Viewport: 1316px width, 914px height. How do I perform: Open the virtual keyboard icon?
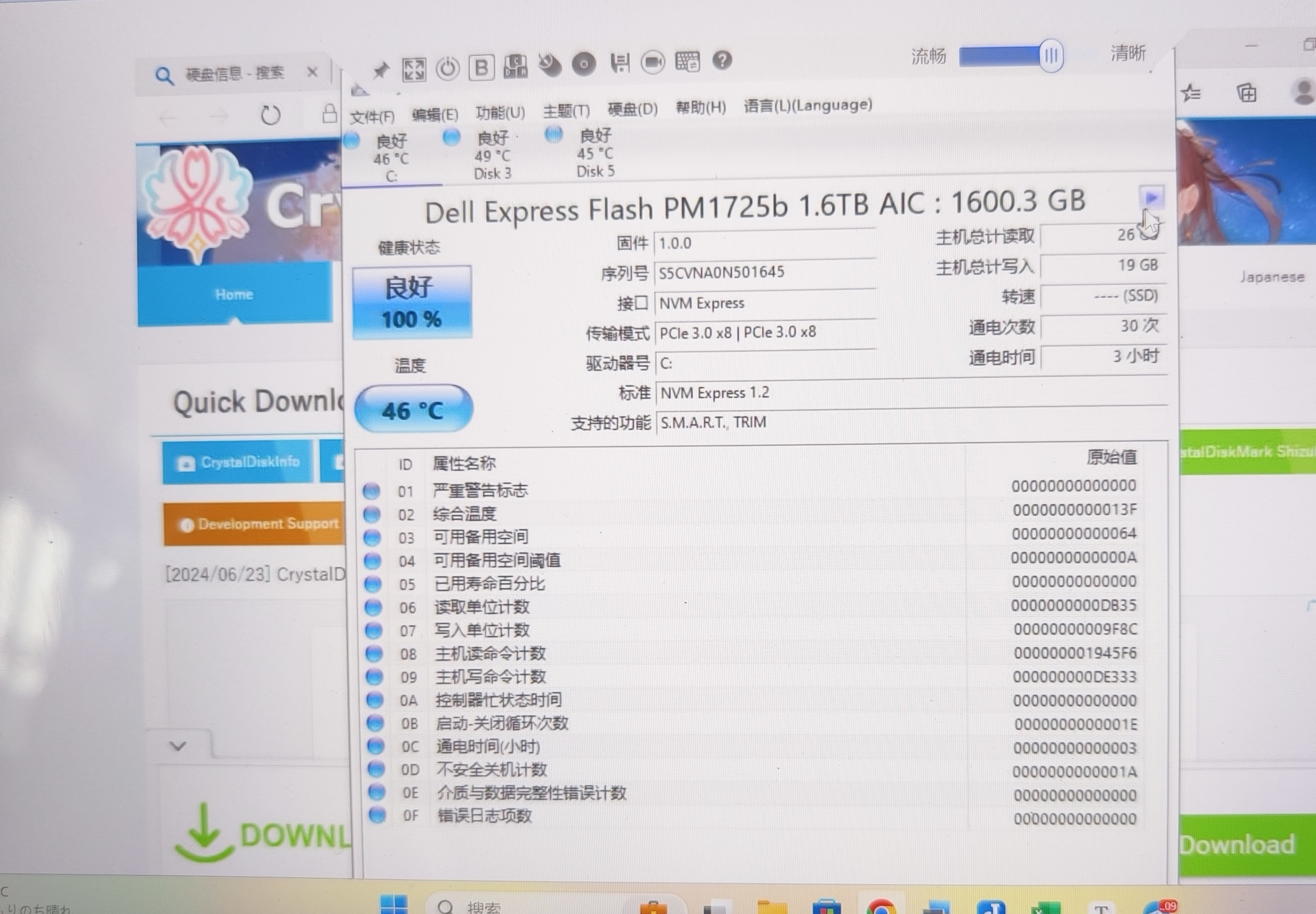tap(687, 61)
